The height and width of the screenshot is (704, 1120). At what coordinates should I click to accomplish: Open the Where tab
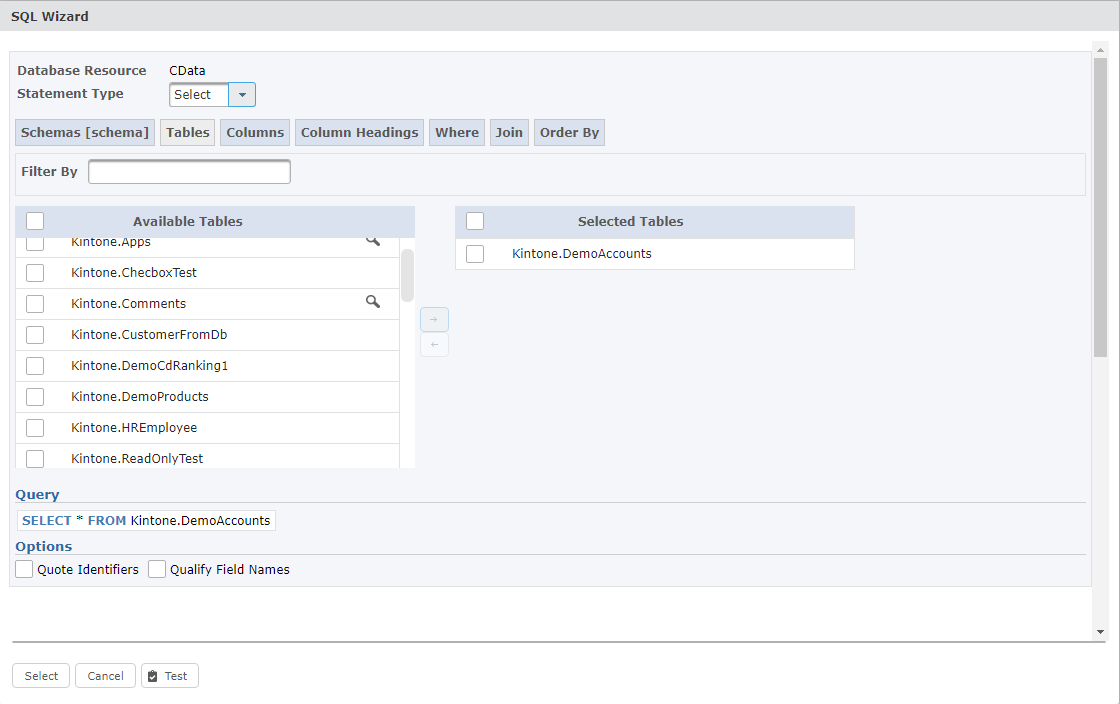pos(457,133)
